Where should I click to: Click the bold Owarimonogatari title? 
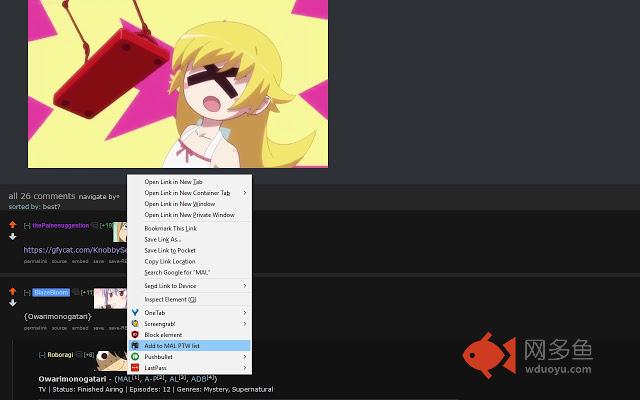[72, 379]
